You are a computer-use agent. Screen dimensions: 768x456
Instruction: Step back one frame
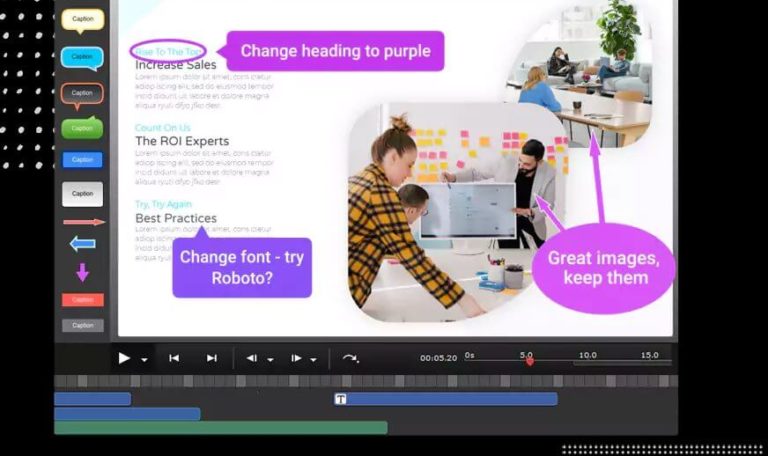[252, 359]
